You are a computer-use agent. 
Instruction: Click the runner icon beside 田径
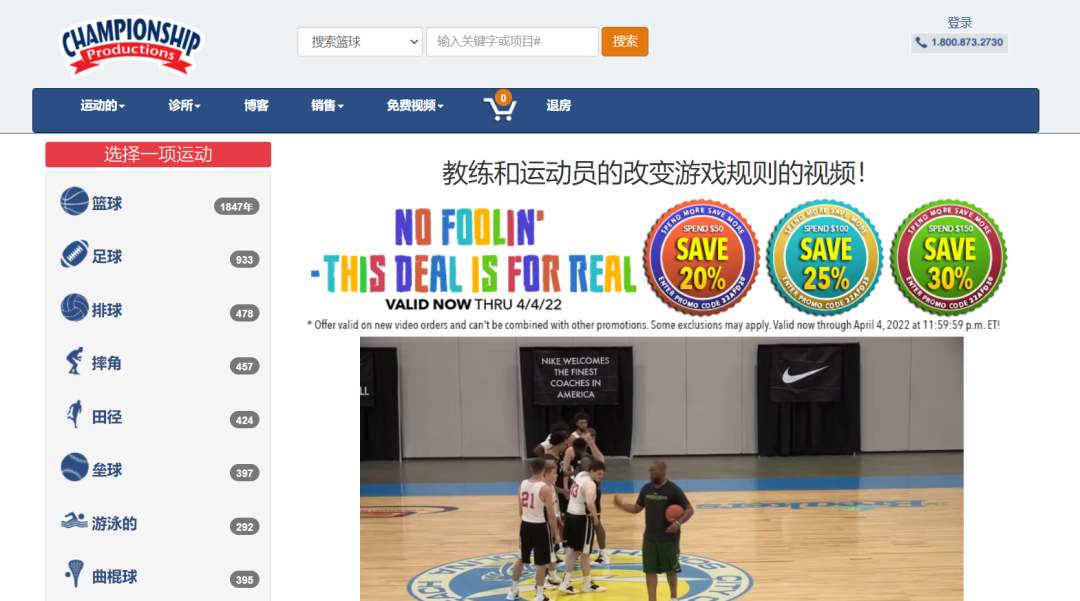(x=74, y=415)
